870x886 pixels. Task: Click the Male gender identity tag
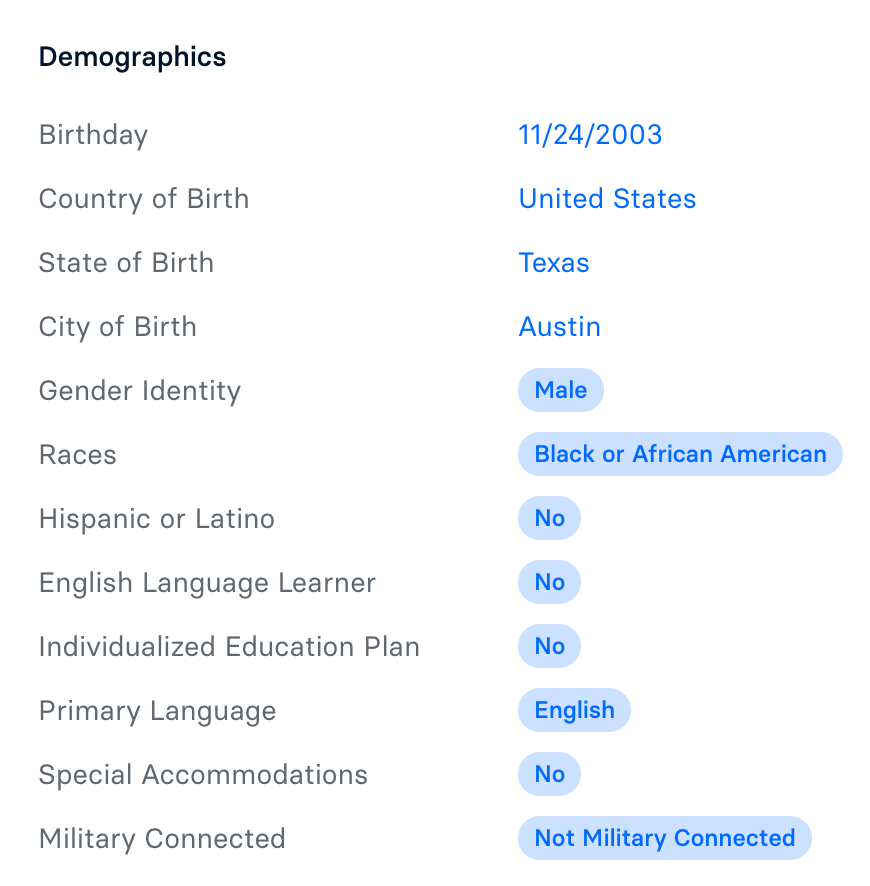point(561,390)
